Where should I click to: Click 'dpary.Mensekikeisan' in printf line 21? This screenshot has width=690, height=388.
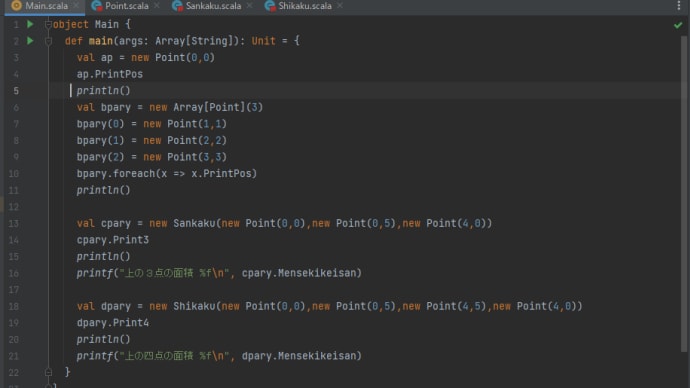tap(299, 356)
